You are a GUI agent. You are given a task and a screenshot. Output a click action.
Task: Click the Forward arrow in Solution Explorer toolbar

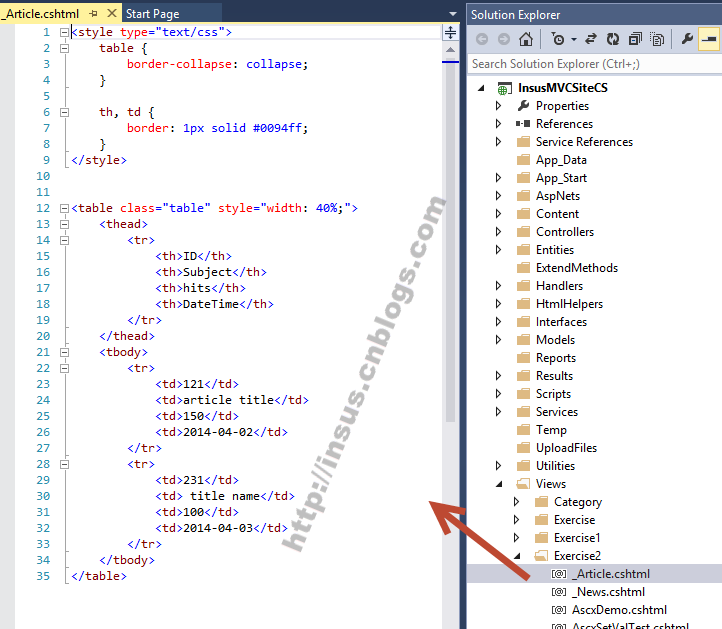point(504,39)
